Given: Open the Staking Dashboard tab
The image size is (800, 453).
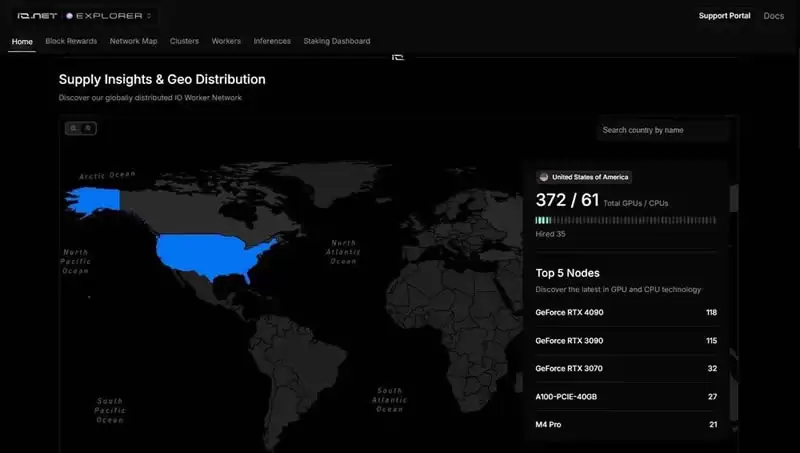Looking at the screenshot, I should click(x=337, y=41).
